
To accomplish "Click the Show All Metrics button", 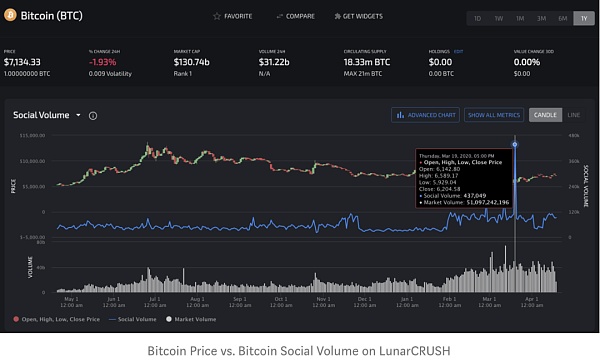I will (x=494, y=115).
